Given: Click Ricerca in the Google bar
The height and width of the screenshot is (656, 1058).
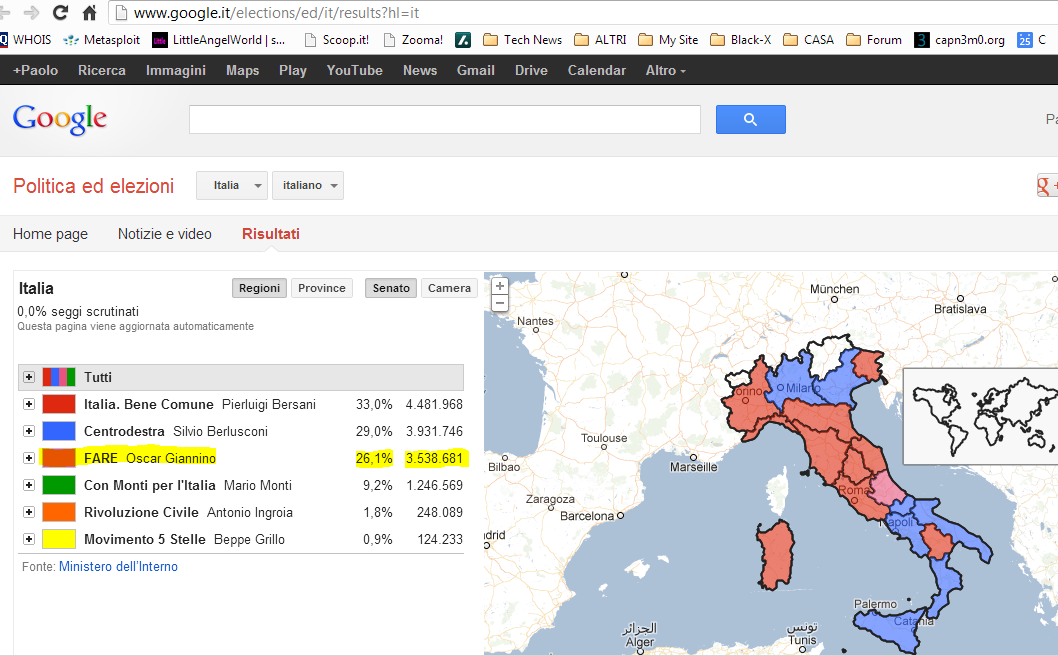Looking at the screenshot, I should [102, 70].
